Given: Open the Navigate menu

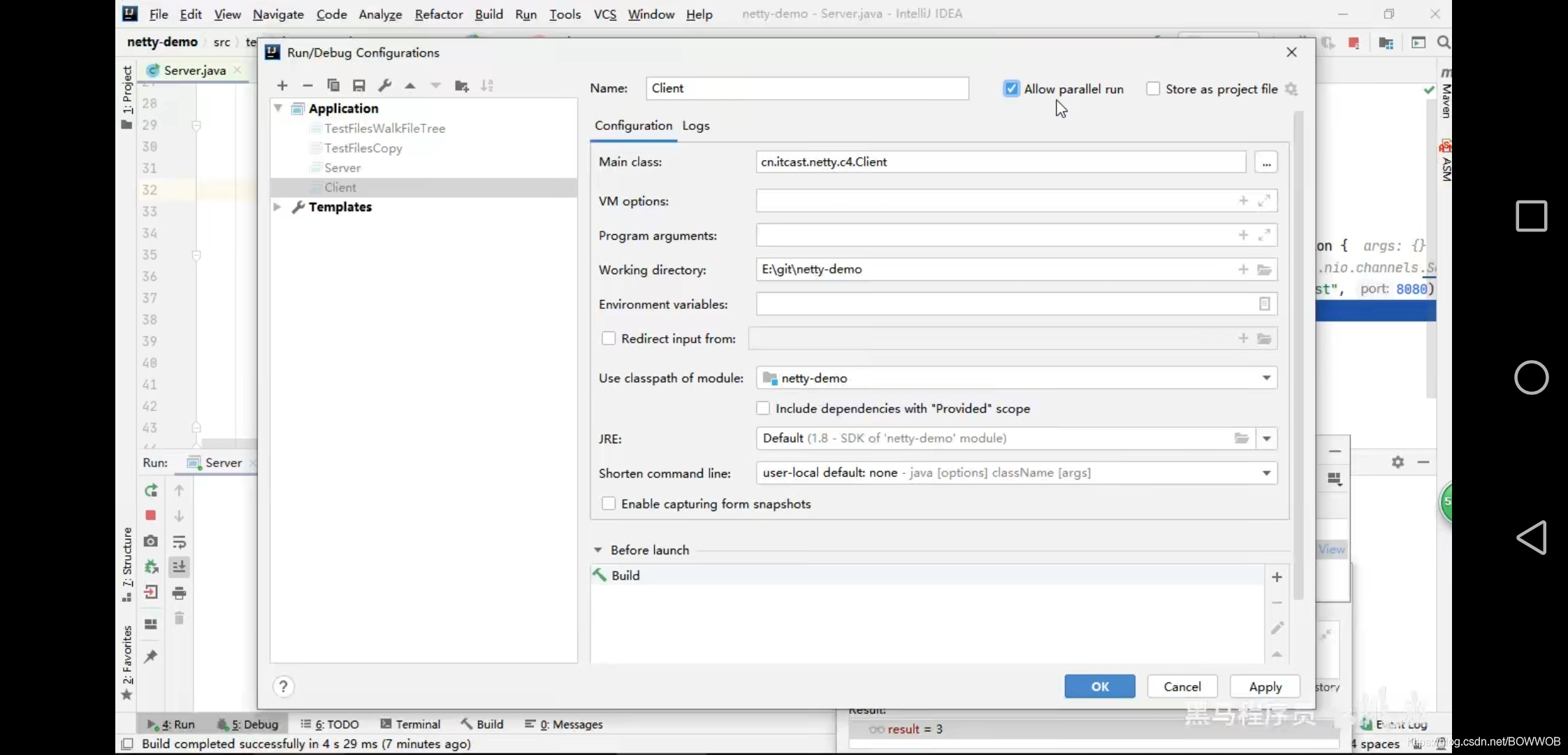Looking at the screenshot, I should click(278, 14).
